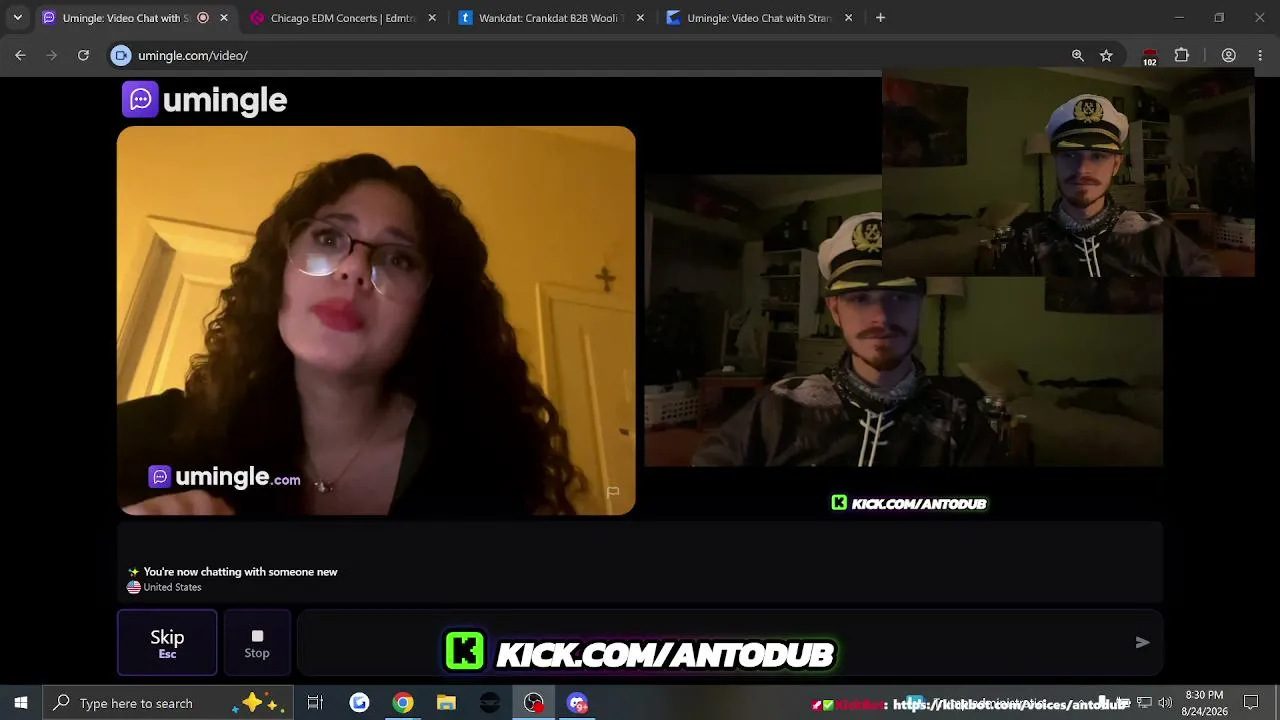The width and height of the screenshot is (1280, 720).
Task: Close the Chicago EDM Concerts tab
Action: 432,18
